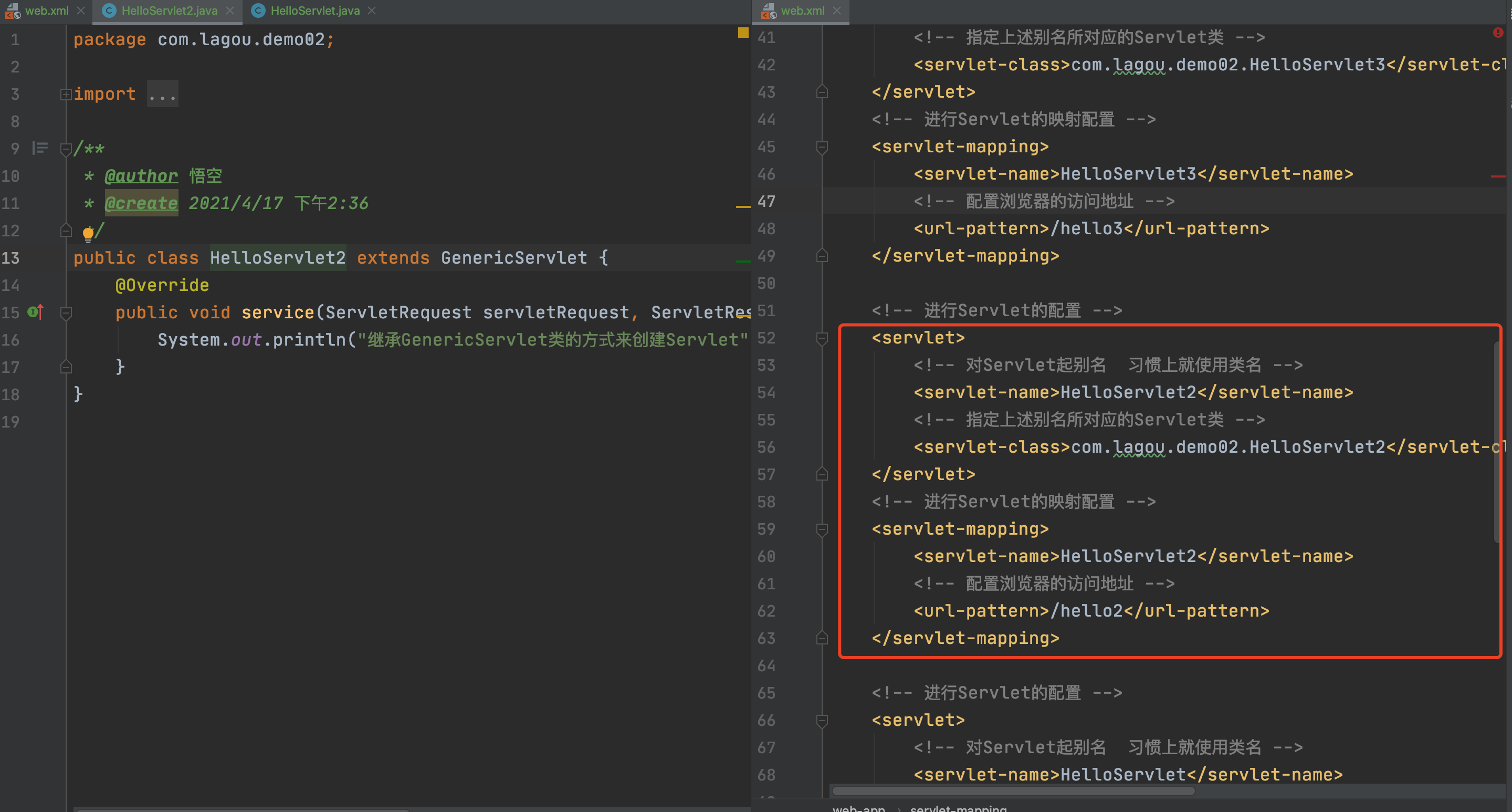
Task: Close the left web.xml tab
Action: click(x=81, y=11)
